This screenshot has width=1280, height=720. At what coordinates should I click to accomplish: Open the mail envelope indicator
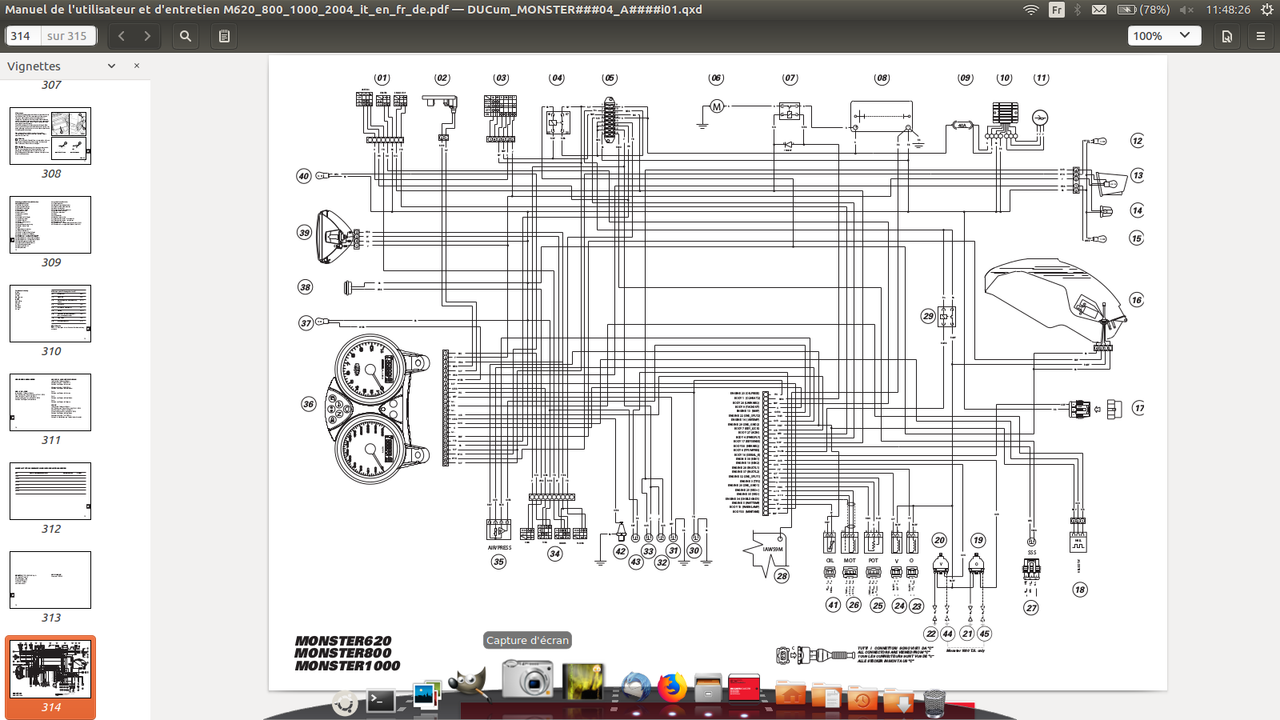tap(1099, 9)
